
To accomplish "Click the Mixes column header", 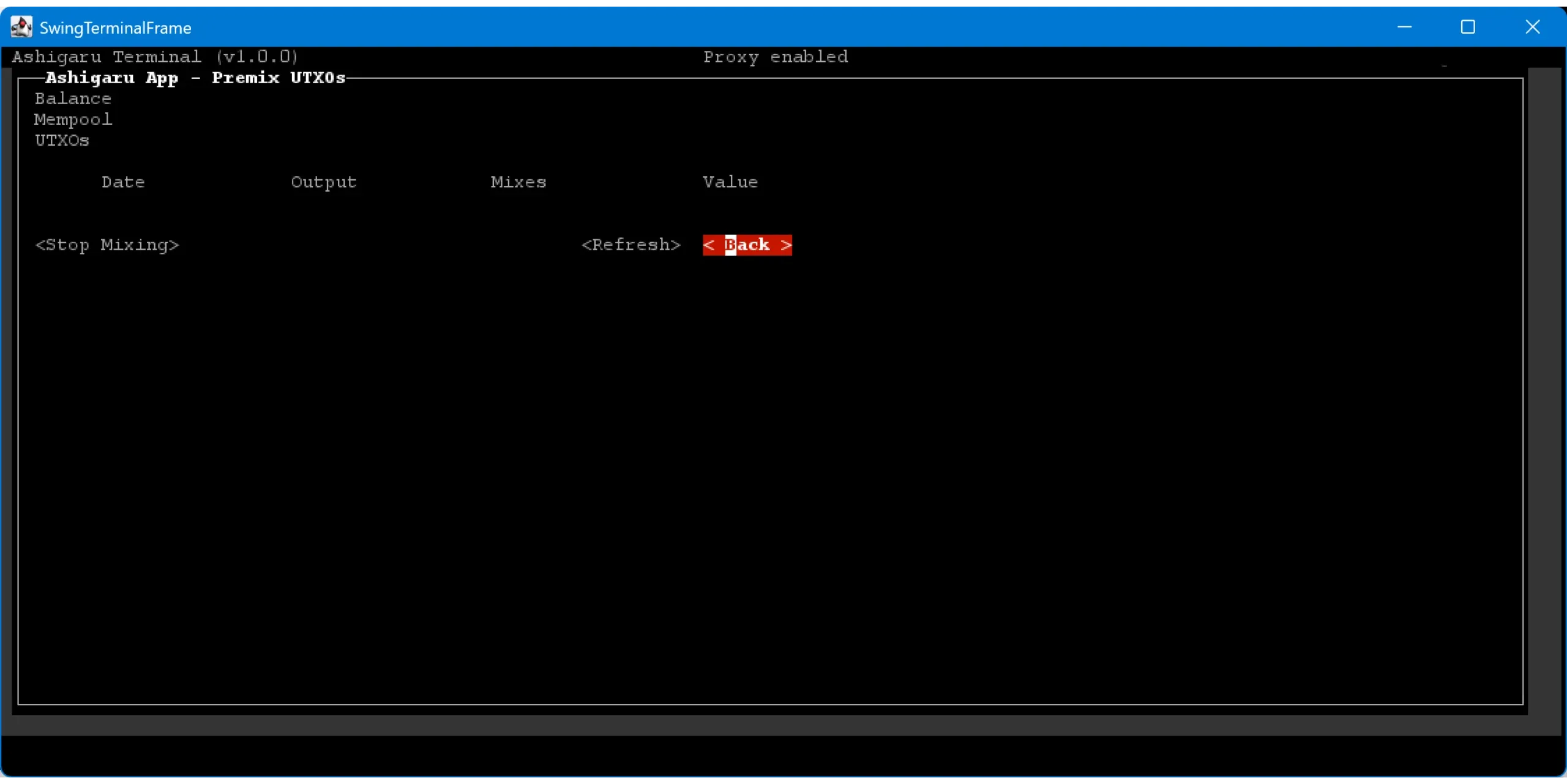I will pyautogui.click(x=518, y=182).
